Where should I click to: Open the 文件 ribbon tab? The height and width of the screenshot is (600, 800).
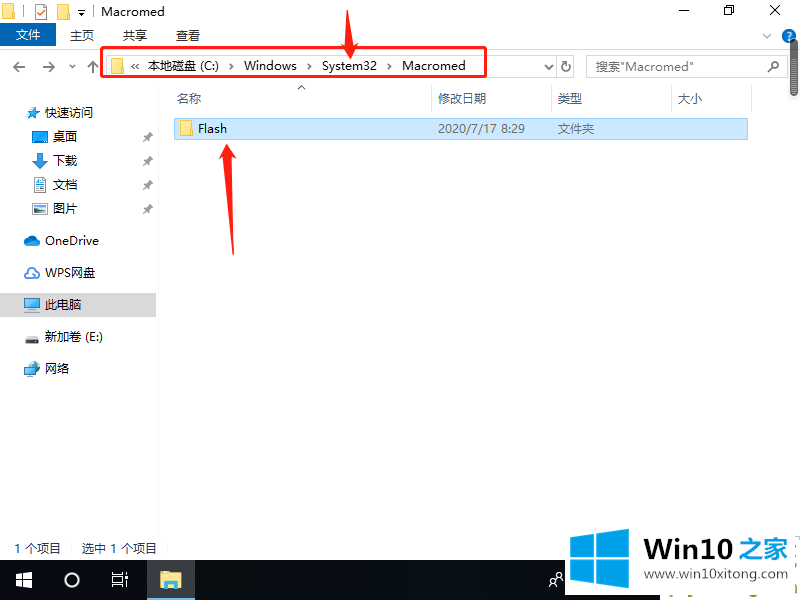pos(28,35)
